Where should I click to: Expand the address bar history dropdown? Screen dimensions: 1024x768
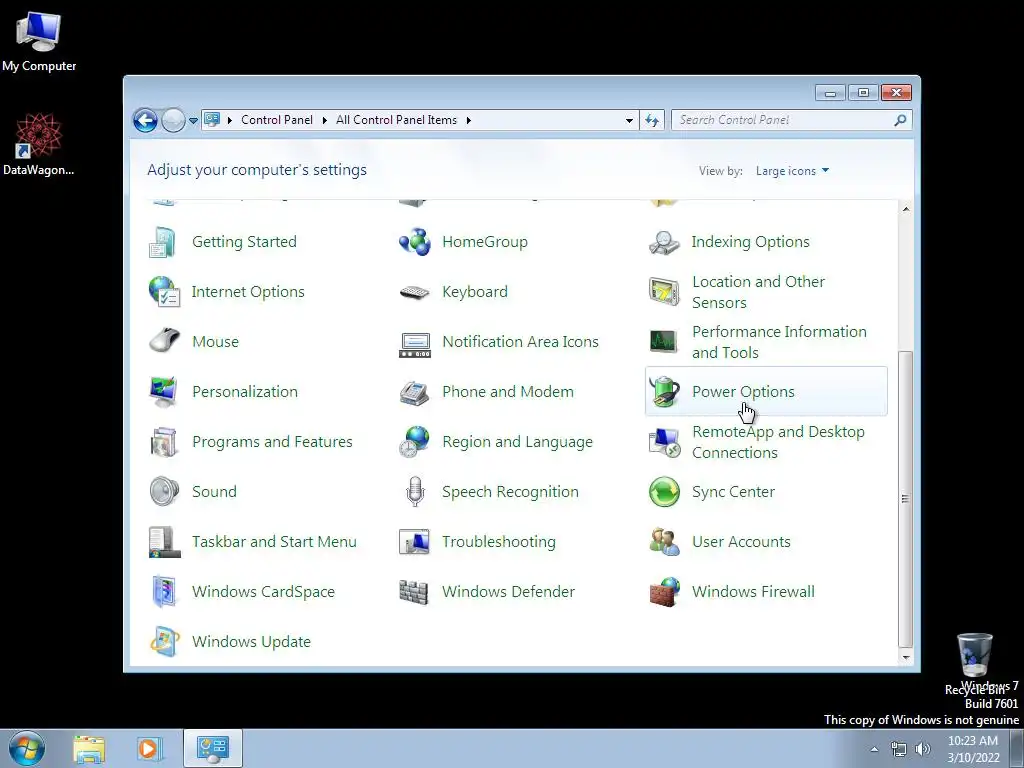(629, 120)
